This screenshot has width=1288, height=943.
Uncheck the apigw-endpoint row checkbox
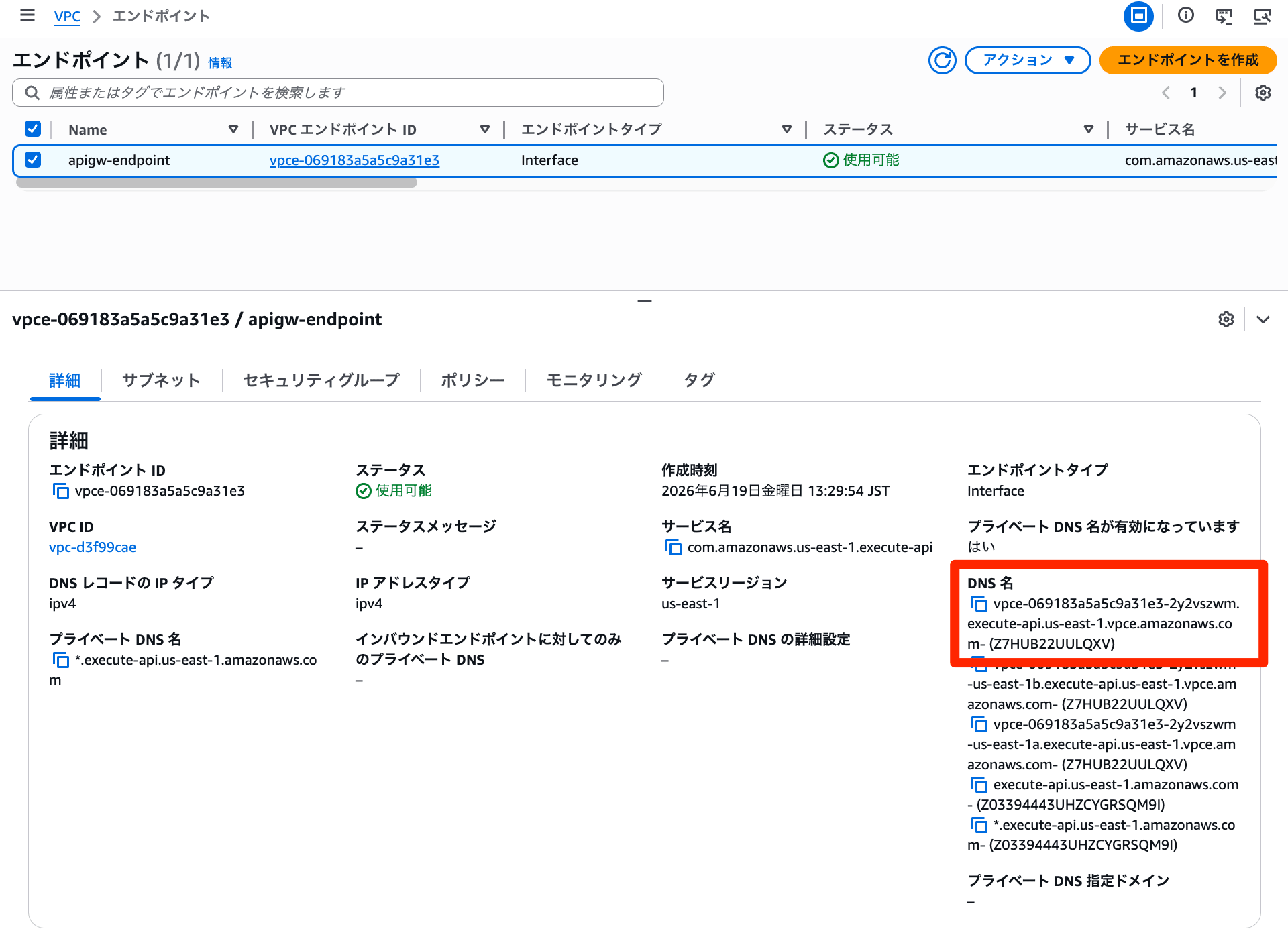32,160
